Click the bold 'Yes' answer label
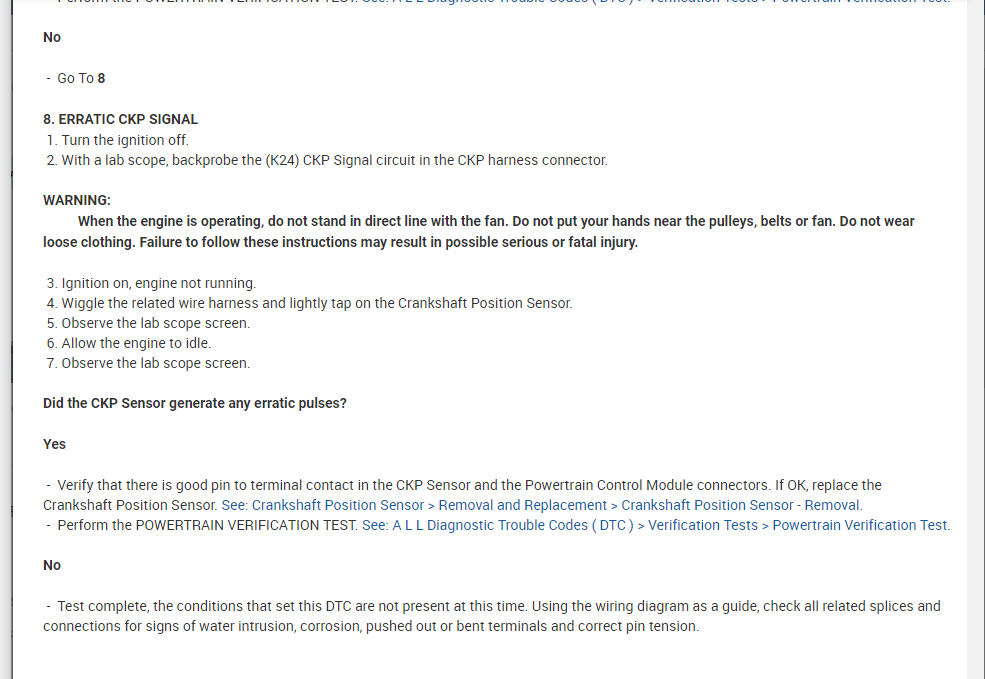The image size is (985, 679). pyautogui.click(x=55, y=444)
